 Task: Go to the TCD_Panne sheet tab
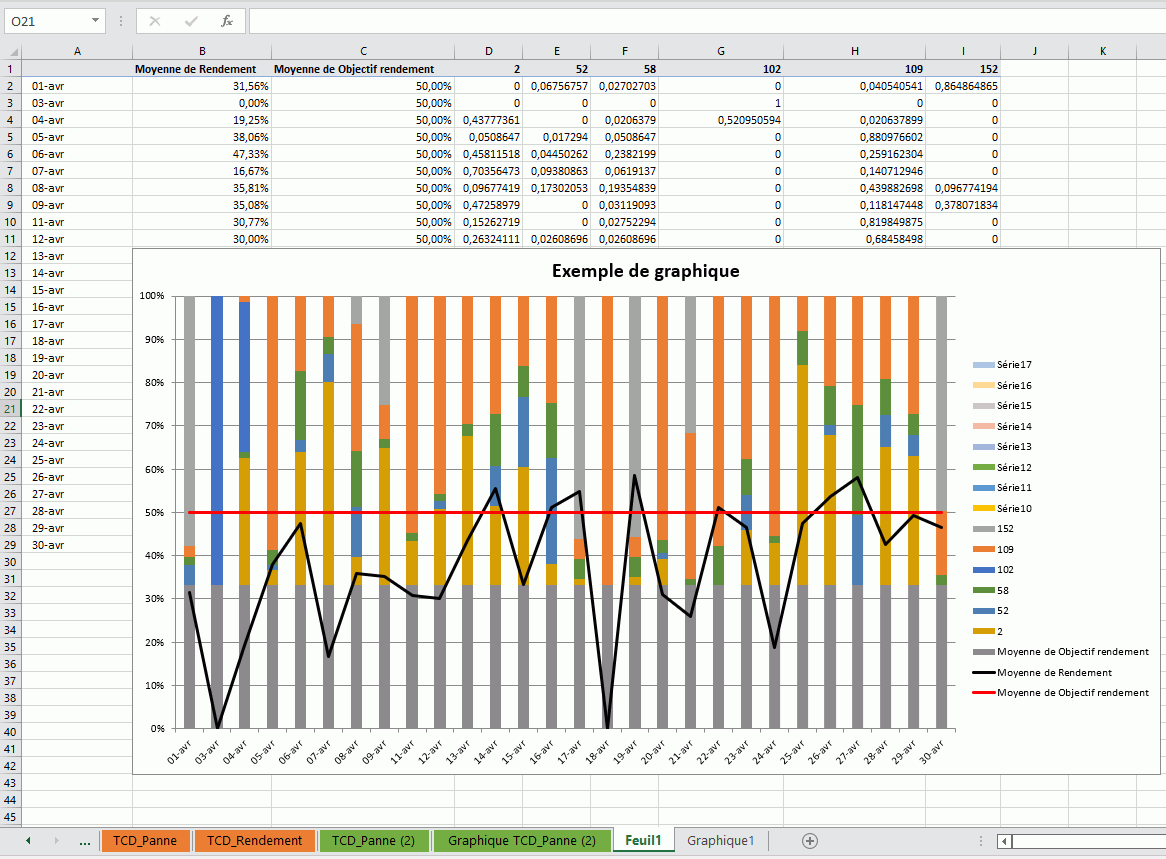[145, 841]
